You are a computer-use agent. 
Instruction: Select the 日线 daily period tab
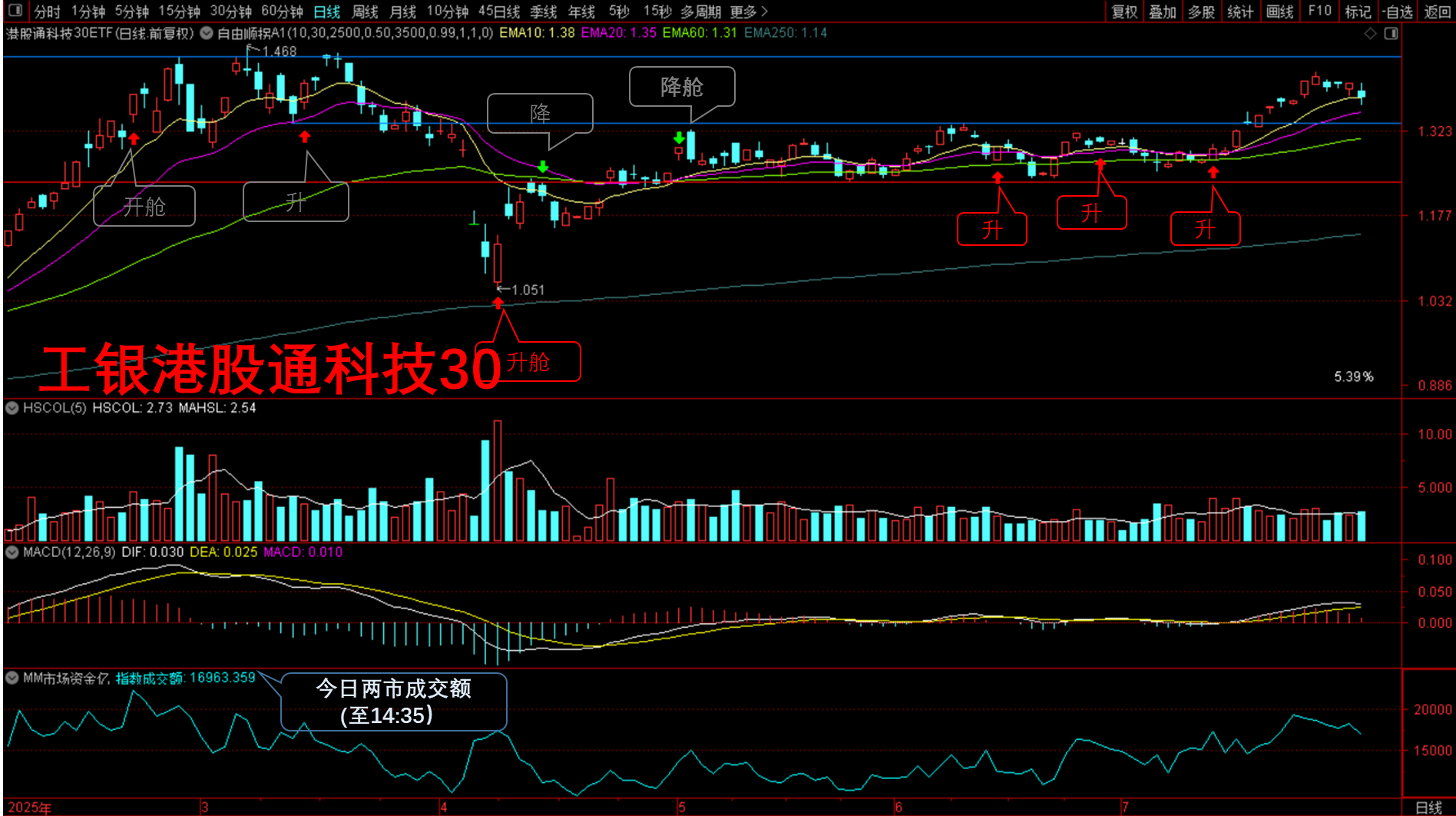(x=327, y=12)
